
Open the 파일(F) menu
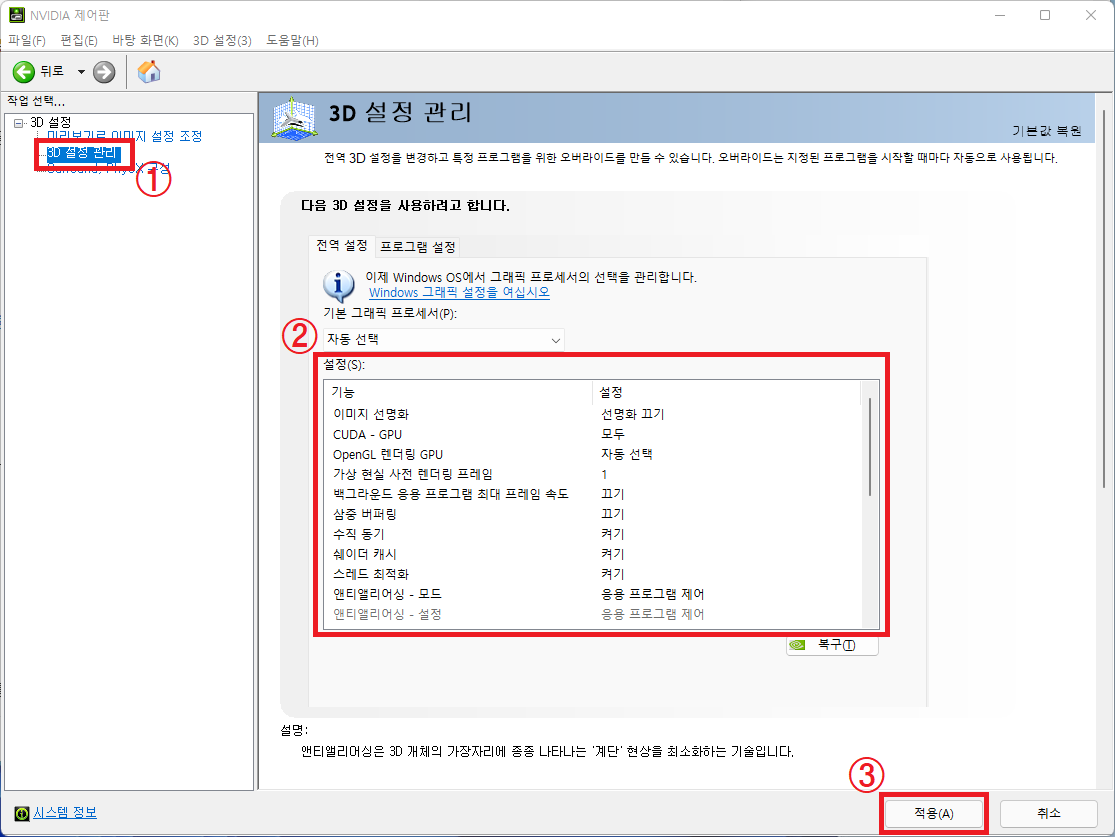(27, 41)
